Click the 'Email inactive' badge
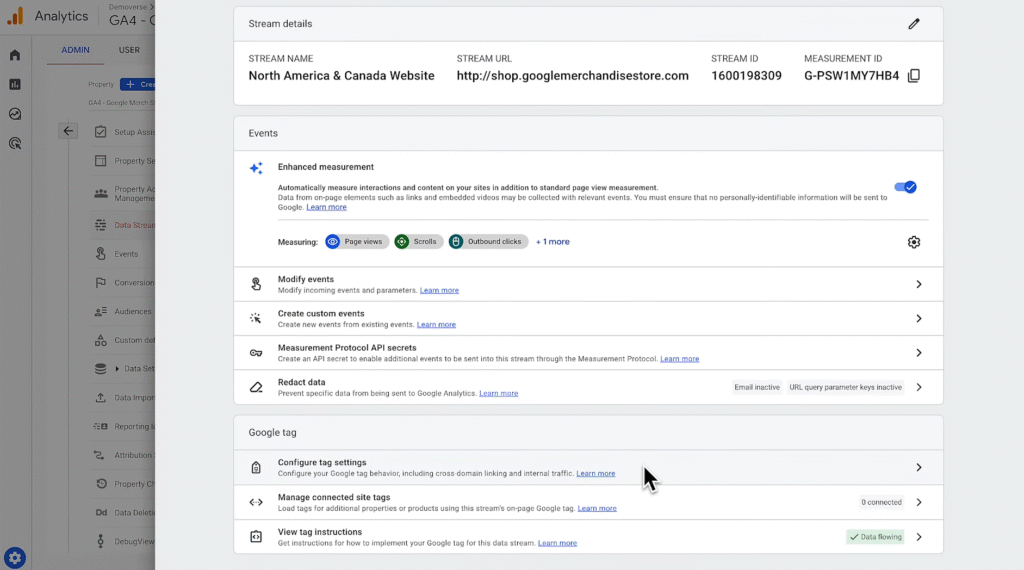The height and width of the screenshot is (570, 1024). 757,387
